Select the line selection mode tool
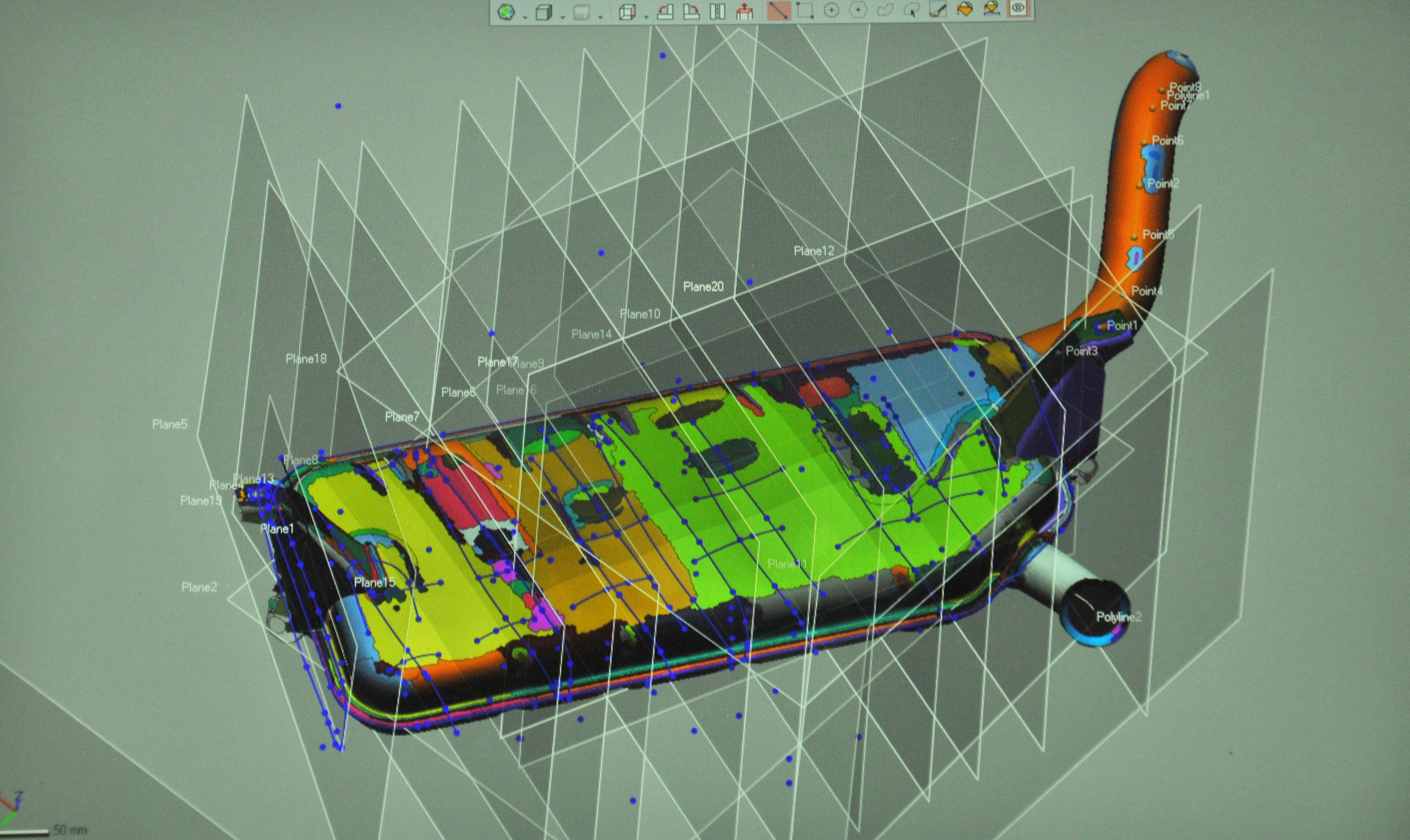1410x840 pixels. click(x=778, y=11)
